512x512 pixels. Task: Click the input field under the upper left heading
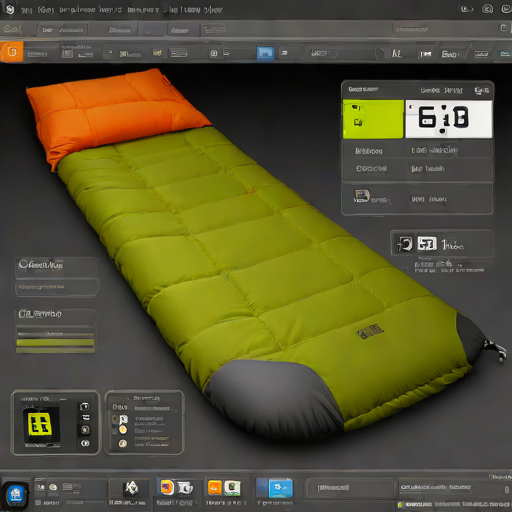(56, 287)
